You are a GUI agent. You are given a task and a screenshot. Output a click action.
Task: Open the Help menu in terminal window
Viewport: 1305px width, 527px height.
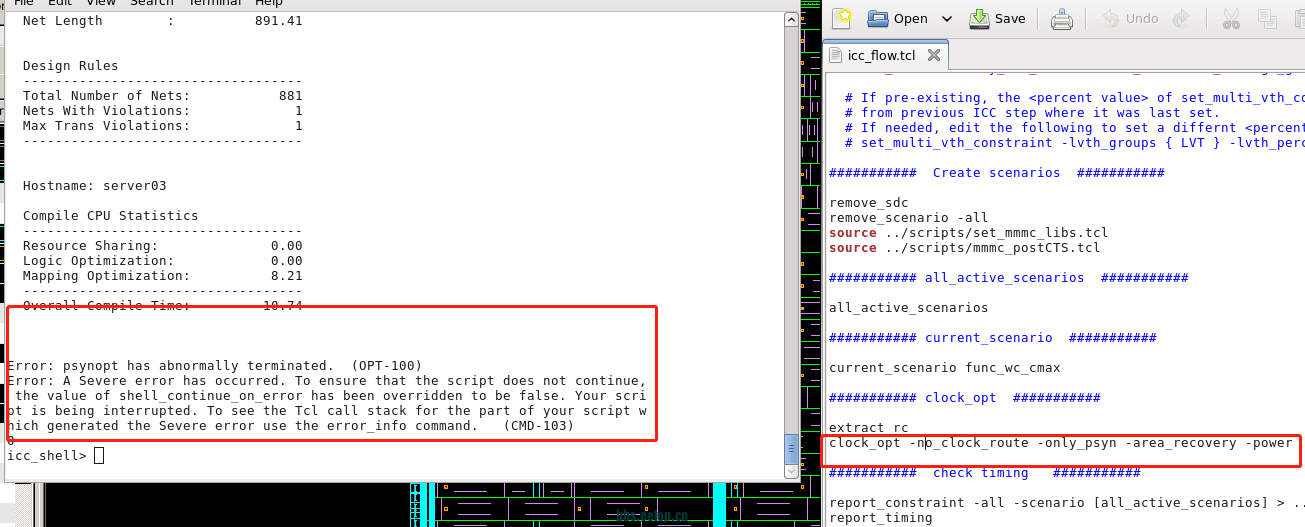[x=269, y=3]
